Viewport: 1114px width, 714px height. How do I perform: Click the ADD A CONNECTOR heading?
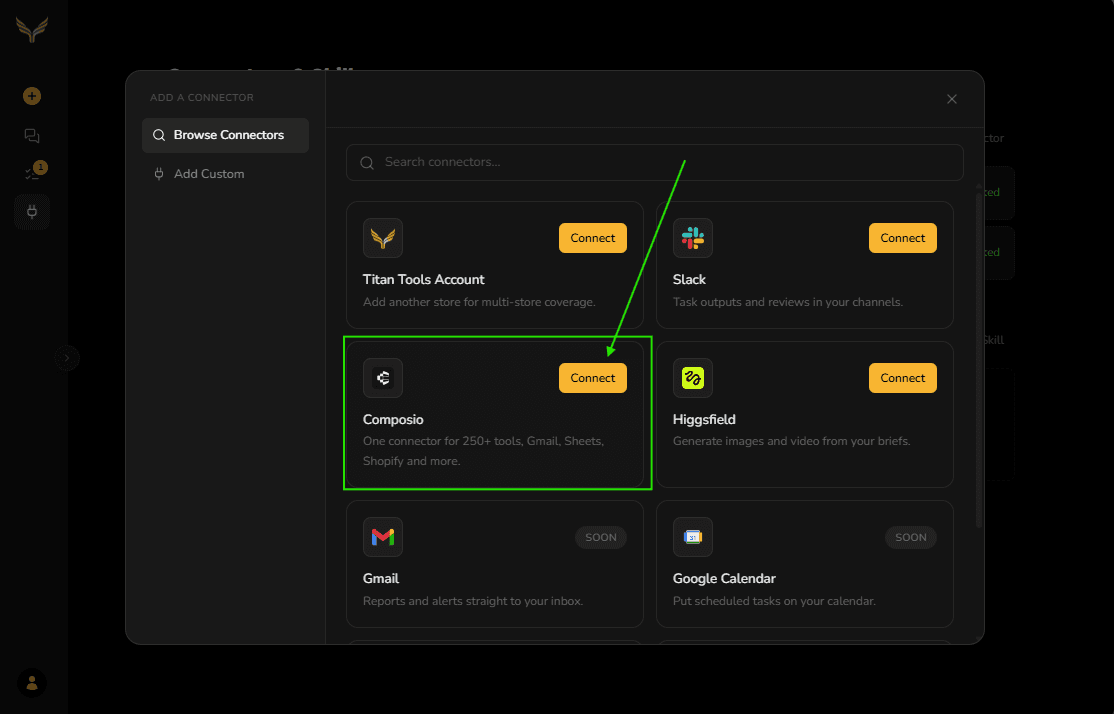click(202, 97)
